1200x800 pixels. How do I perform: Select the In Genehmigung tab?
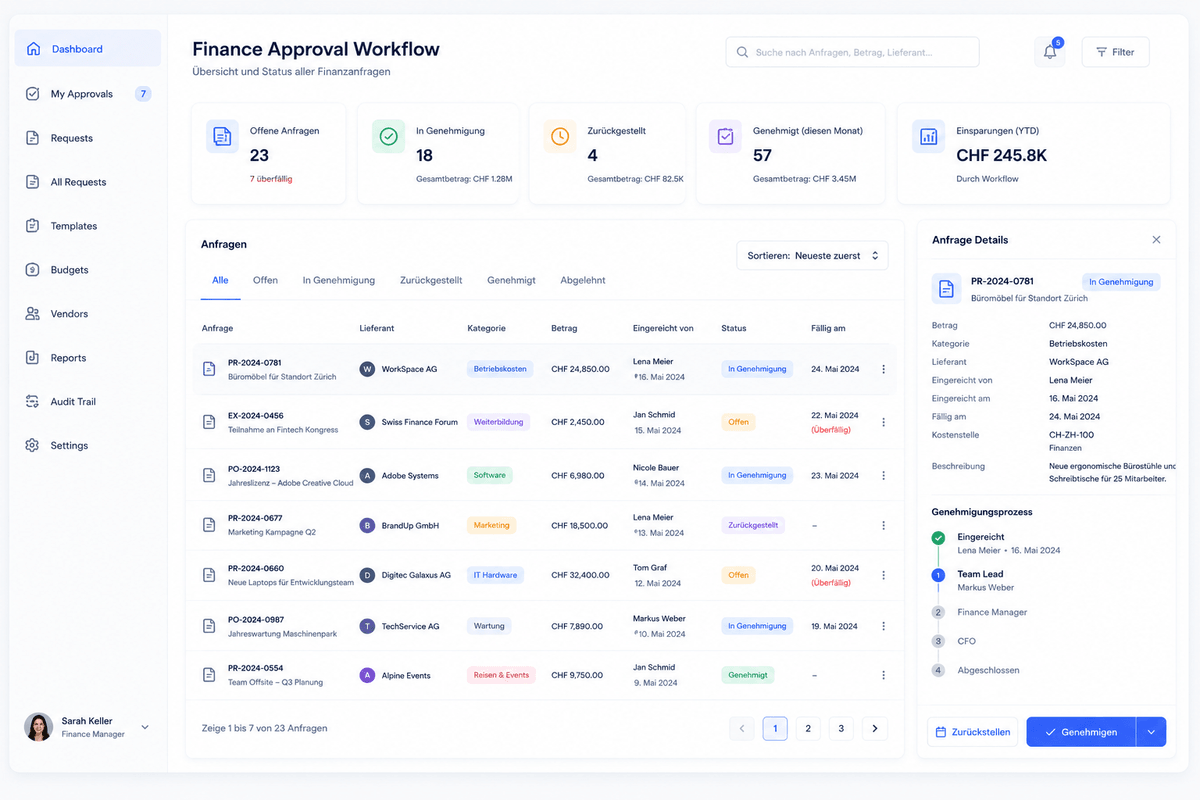(339, 280)
